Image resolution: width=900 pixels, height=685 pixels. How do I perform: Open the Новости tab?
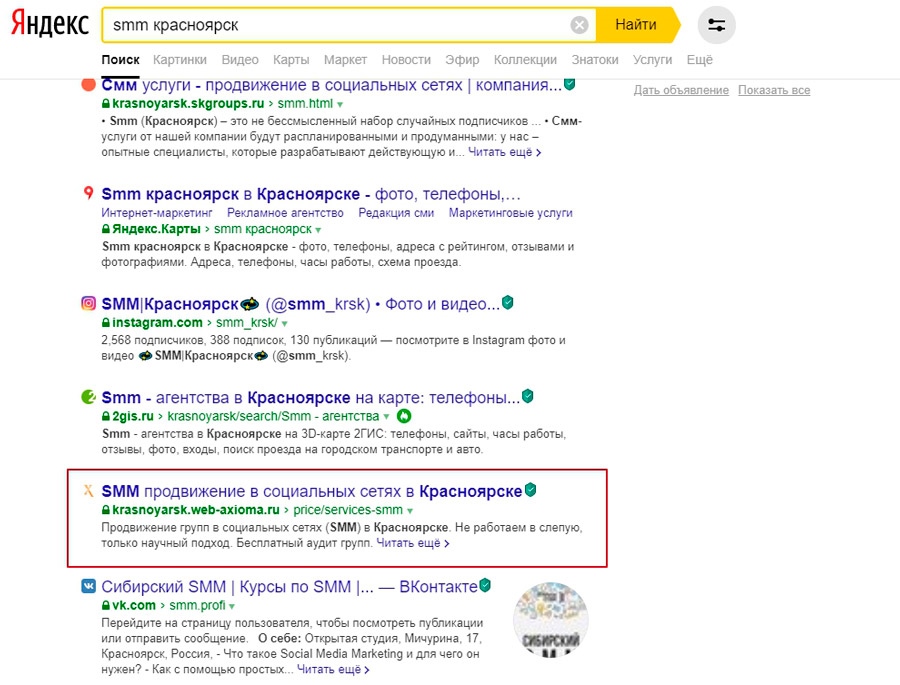[x=406, y=60]
